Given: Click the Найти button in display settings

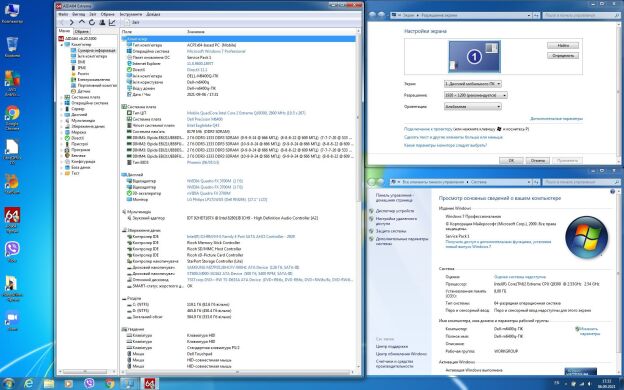Looking at the screenshot, I should [563, 46].
